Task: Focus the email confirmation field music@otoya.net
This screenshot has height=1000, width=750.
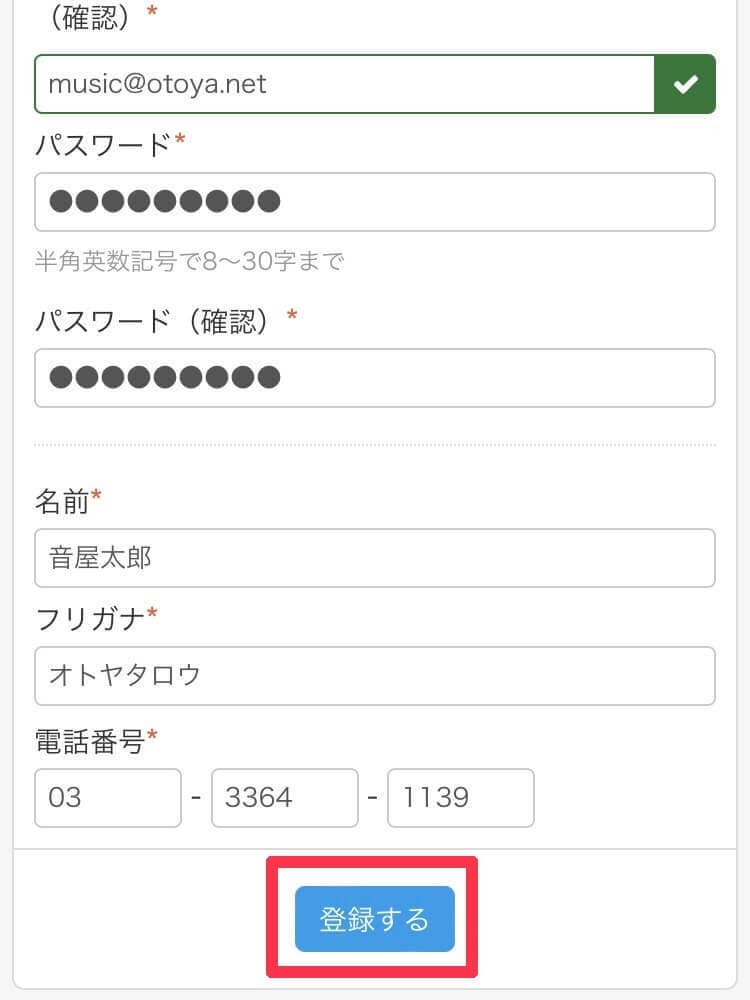Action: [343, 84]
